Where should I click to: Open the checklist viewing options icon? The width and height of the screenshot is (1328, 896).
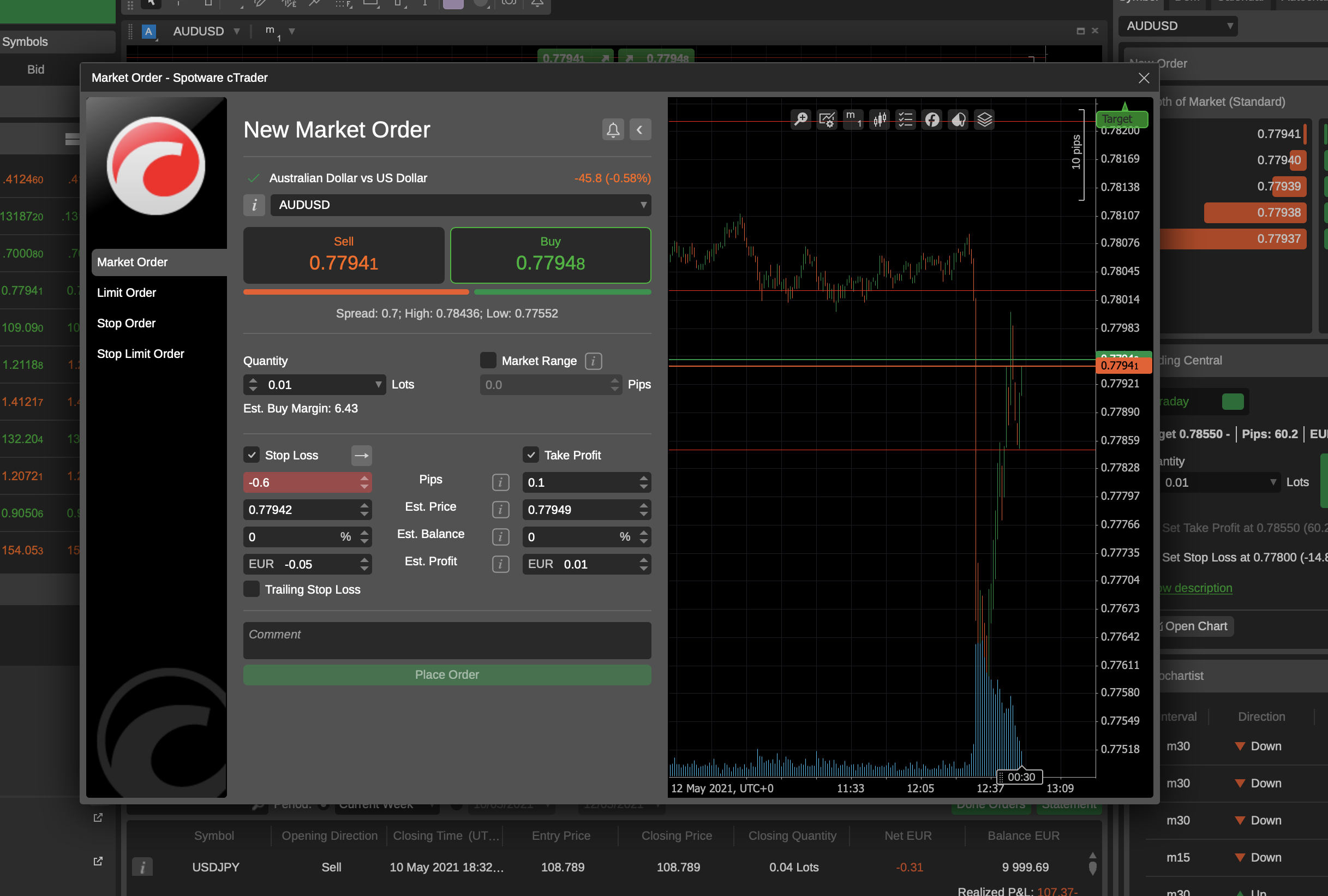906,119
